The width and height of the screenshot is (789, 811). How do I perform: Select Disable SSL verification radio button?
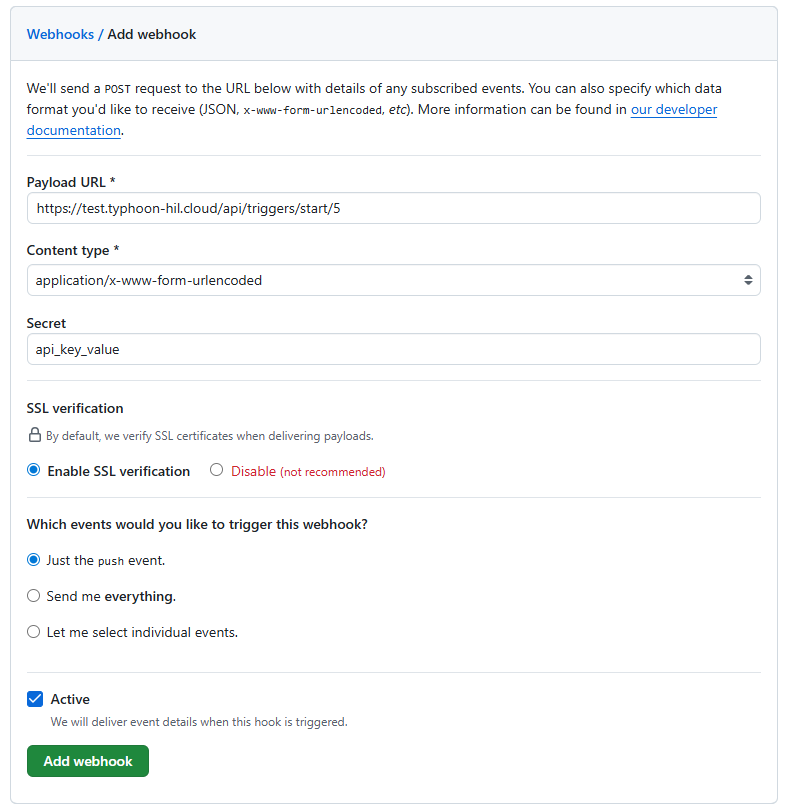point(216,470)
